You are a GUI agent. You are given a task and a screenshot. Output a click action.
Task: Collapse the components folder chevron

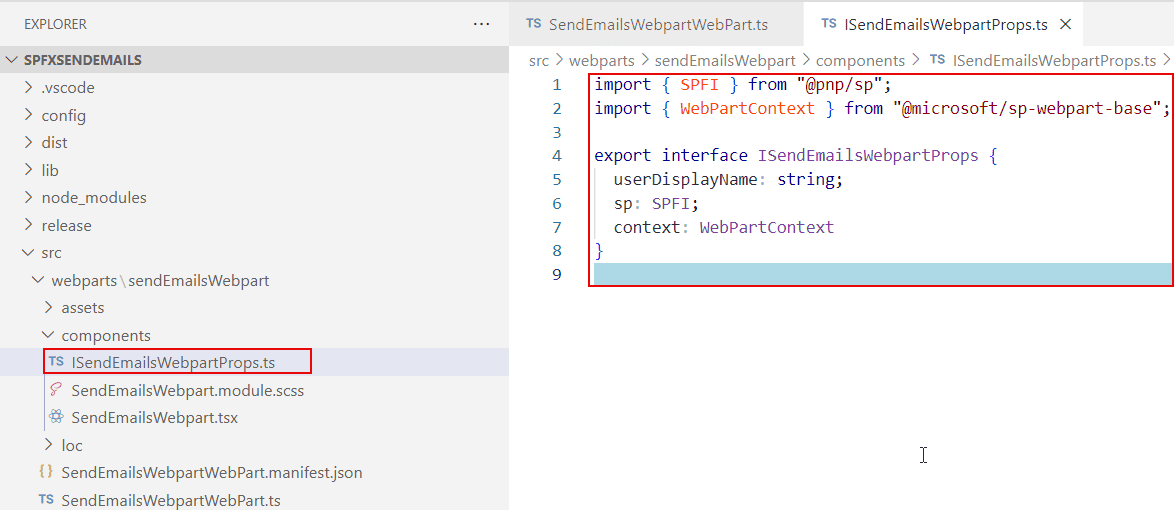click(49, 336)
